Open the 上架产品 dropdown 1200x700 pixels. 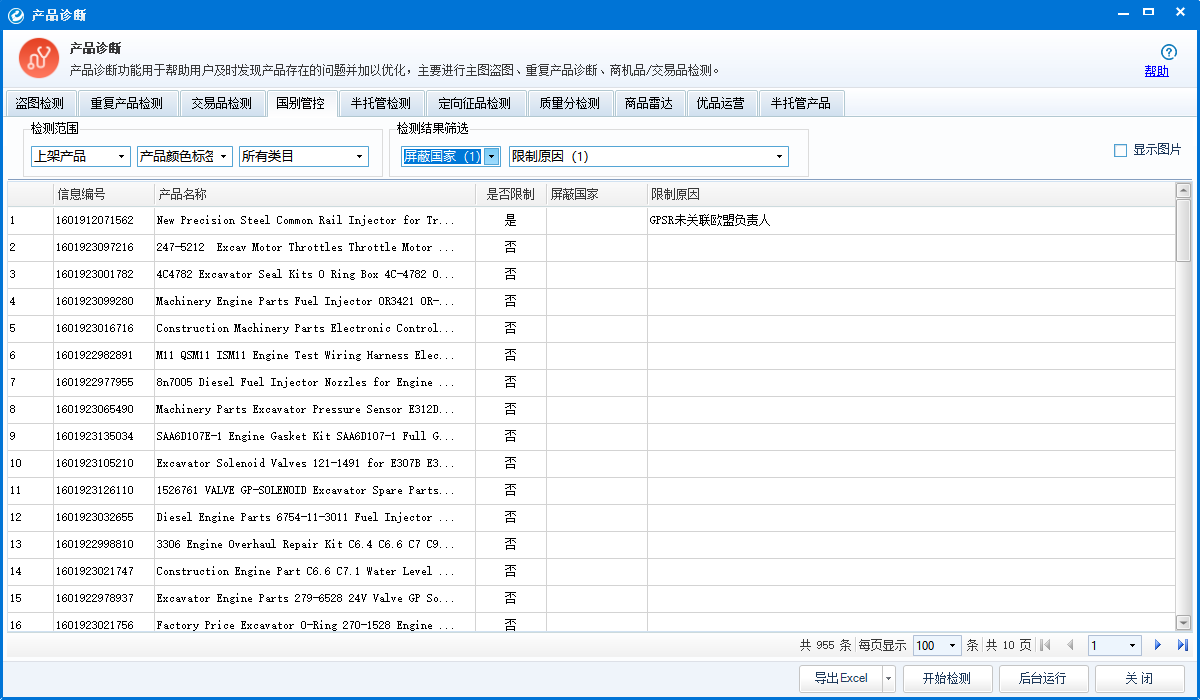coord(81,156)
